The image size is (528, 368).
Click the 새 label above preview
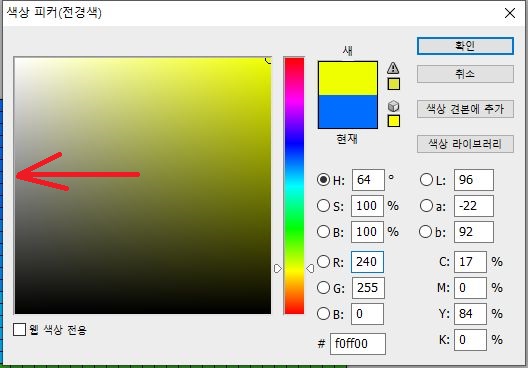point(348,51)
